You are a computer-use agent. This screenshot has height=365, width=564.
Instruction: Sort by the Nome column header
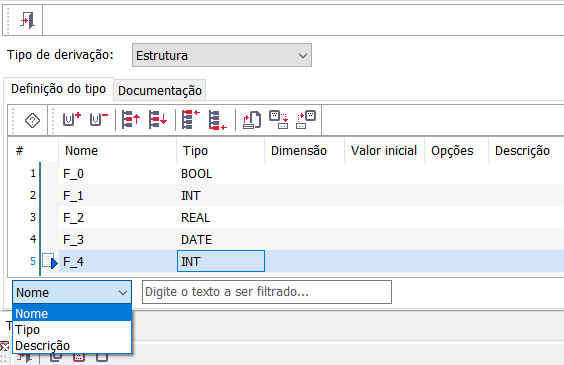[x=117, y=150]
